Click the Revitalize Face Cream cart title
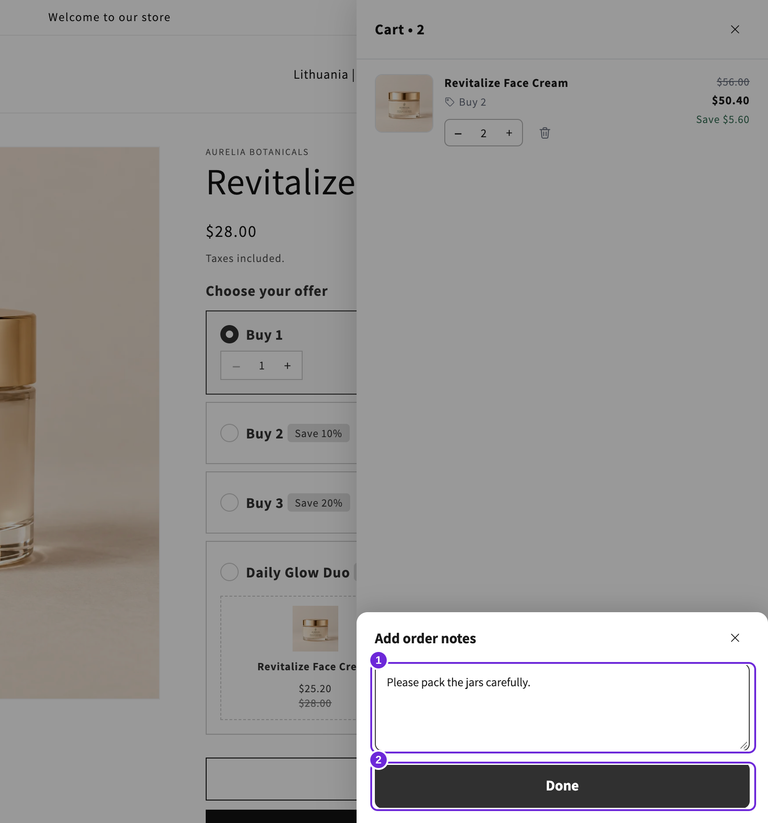The width and height of the screenshot is (768, 823). click(x=506, y=83)
